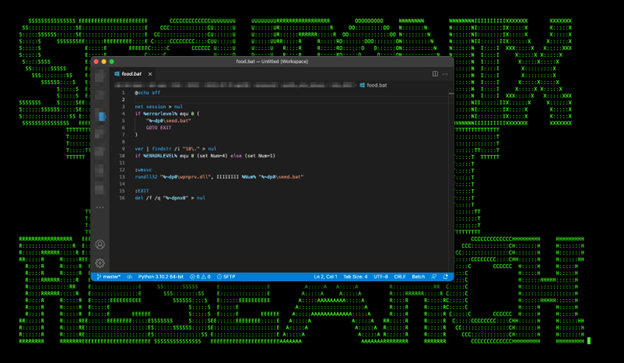Click the 'del /f /q' line

(x=170, y=198)
